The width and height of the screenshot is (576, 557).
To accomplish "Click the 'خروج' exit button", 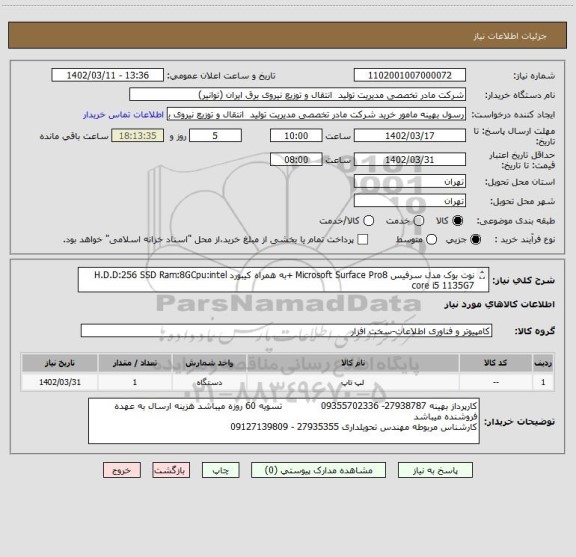I will 122,470.
